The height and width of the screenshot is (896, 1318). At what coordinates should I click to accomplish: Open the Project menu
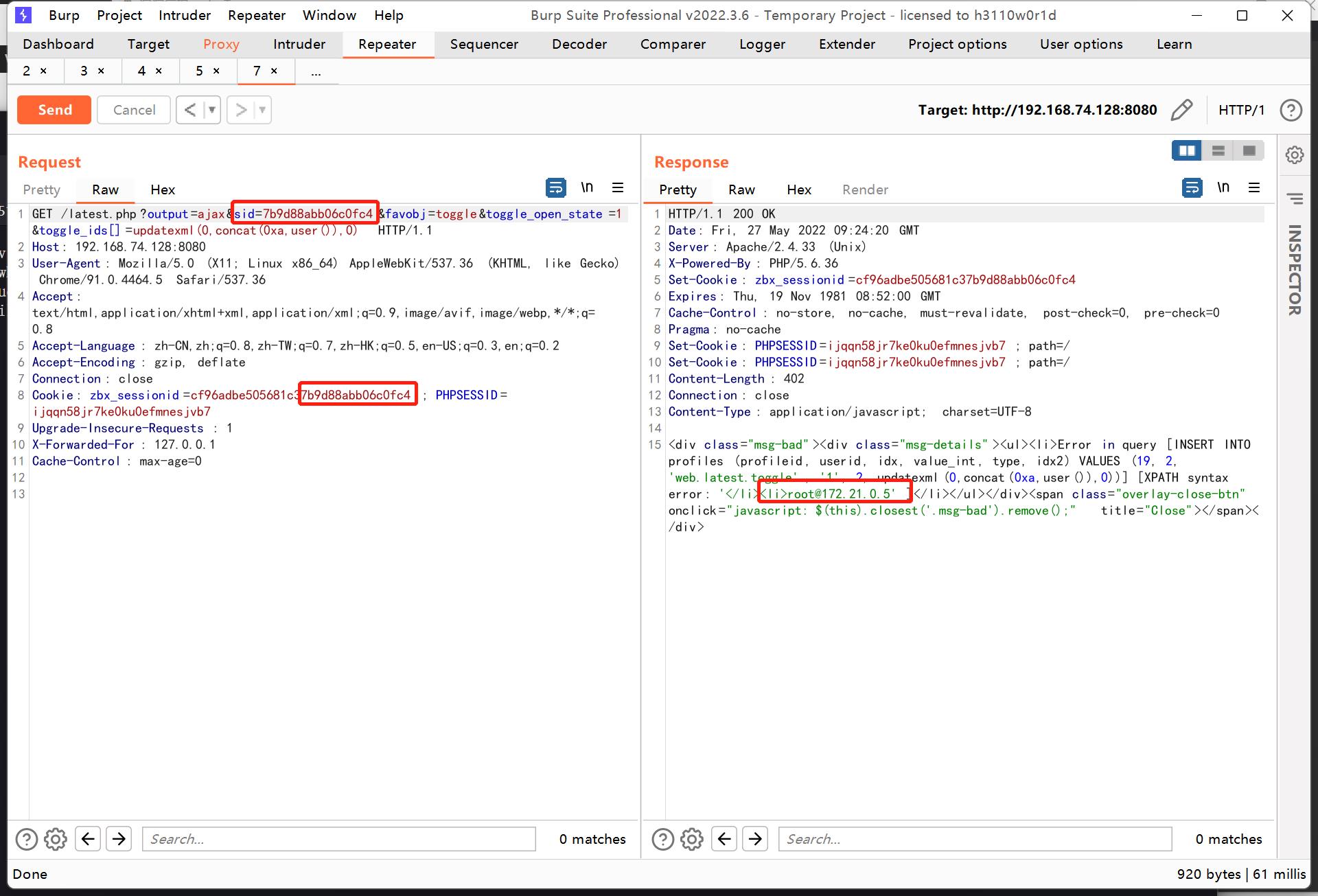(x=119, y=15)
